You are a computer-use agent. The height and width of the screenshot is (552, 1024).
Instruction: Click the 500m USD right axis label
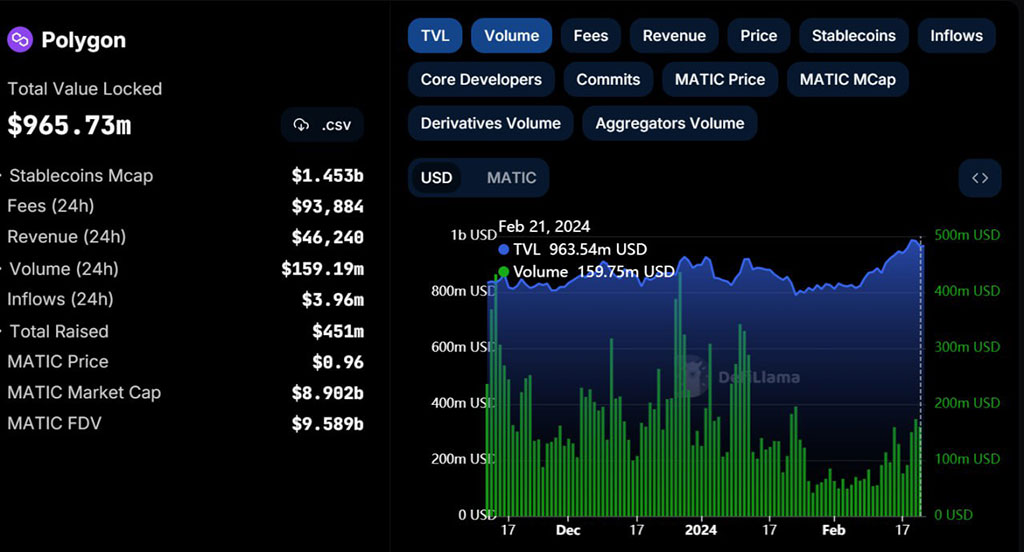click(967, 235)
